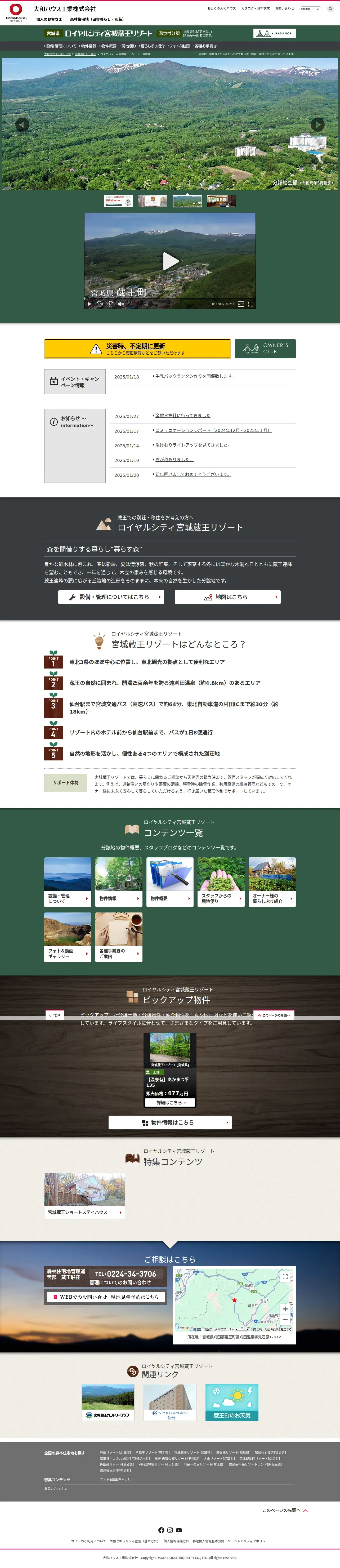This screenshot has height=1568, width=340.
Task: Go to previous slide in hero carousel
Action: pos(22,124)
